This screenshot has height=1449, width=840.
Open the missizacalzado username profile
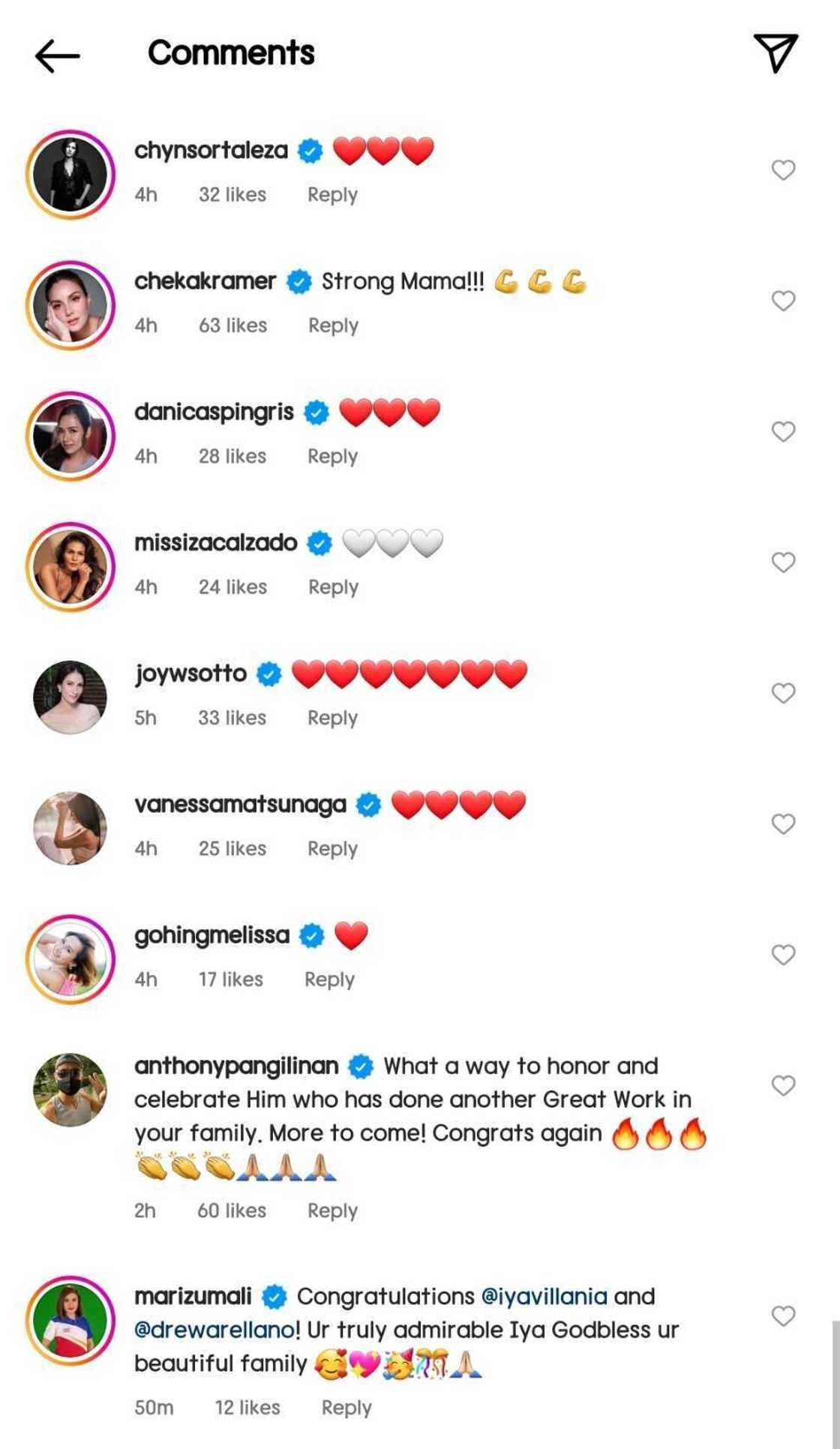[x=216, y=542]
